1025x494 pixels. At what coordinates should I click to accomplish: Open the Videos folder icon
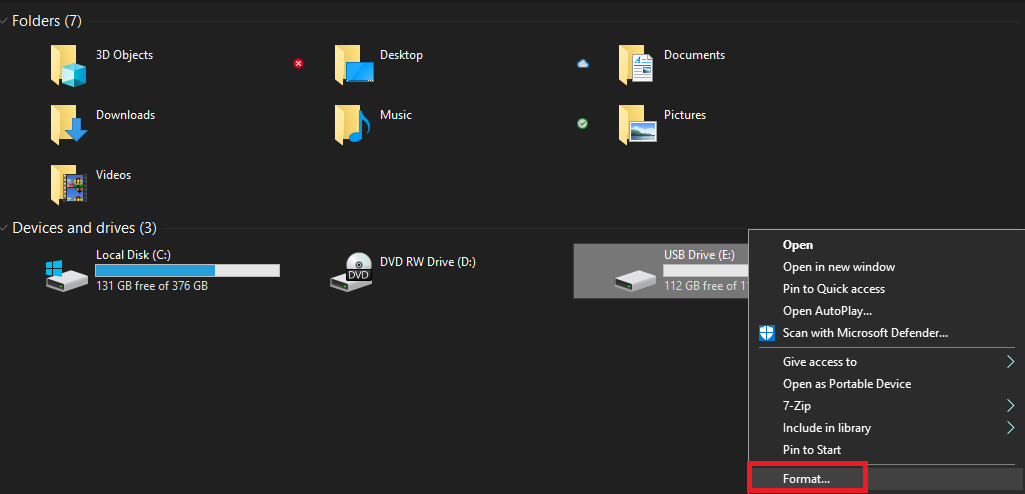click(x=69, y=185)
